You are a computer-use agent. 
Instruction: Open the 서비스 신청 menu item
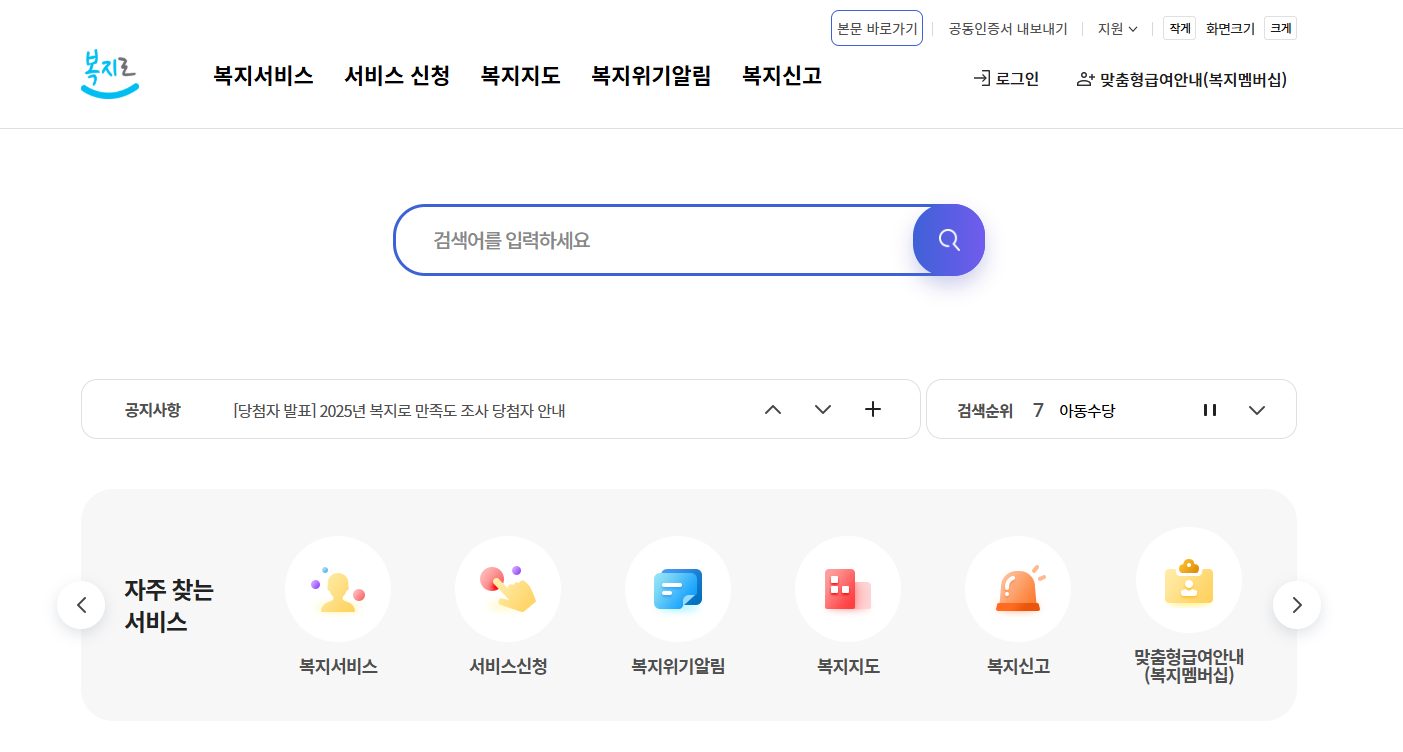tap(396, 76)
